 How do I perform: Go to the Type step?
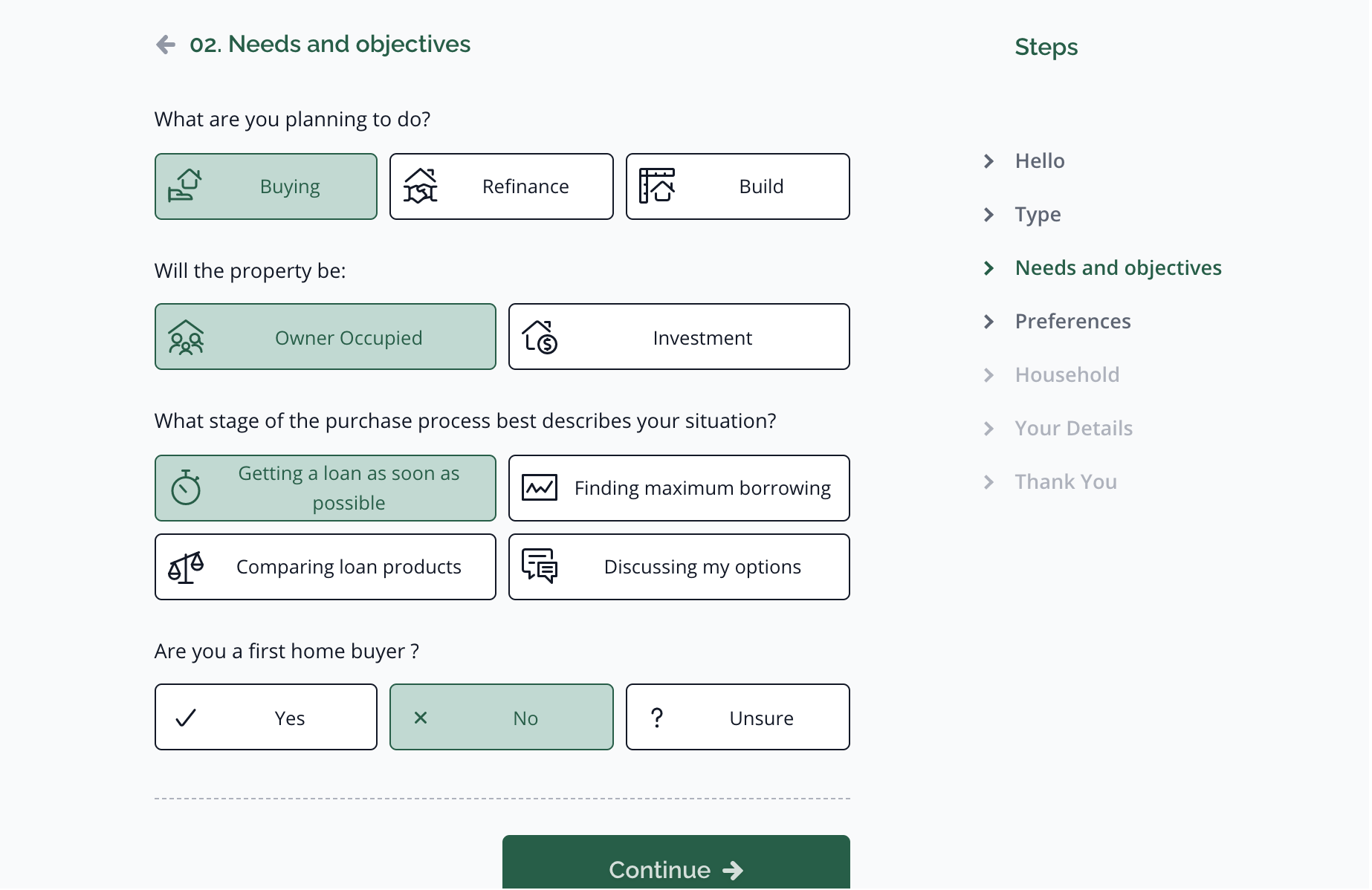(x=1038, y=215)
